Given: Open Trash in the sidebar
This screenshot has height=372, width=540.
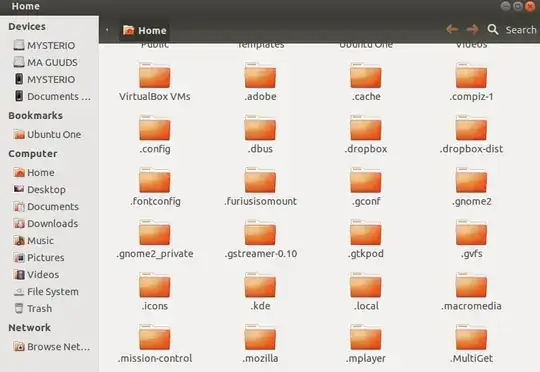Looking at the screenshot, I should pyautogui.click(x=33, y=308).
